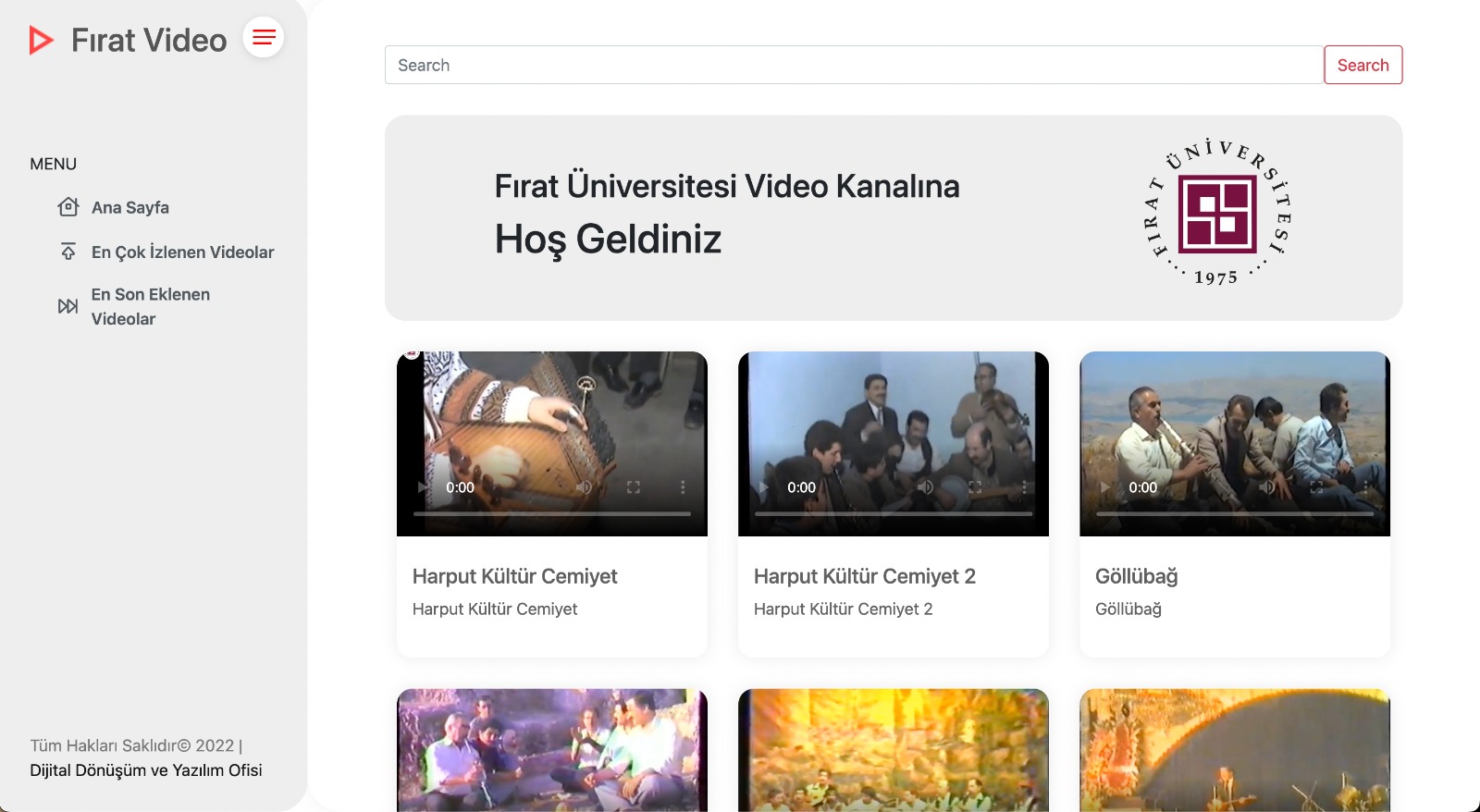1480x812 pixels.
Task: Mute the Göllübağ video audio
Action: [1266, 487]
